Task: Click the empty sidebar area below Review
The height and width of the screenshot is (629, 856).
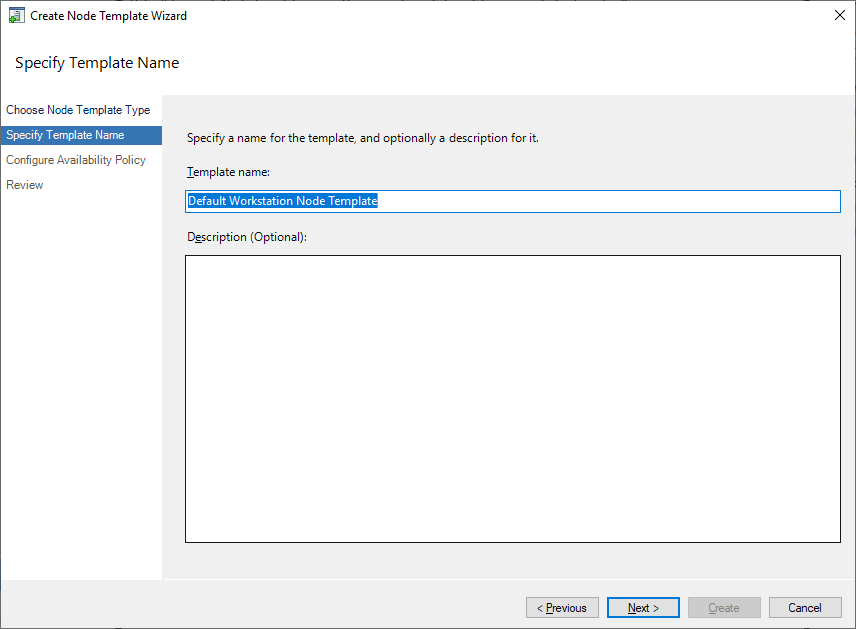Action: 80,350
